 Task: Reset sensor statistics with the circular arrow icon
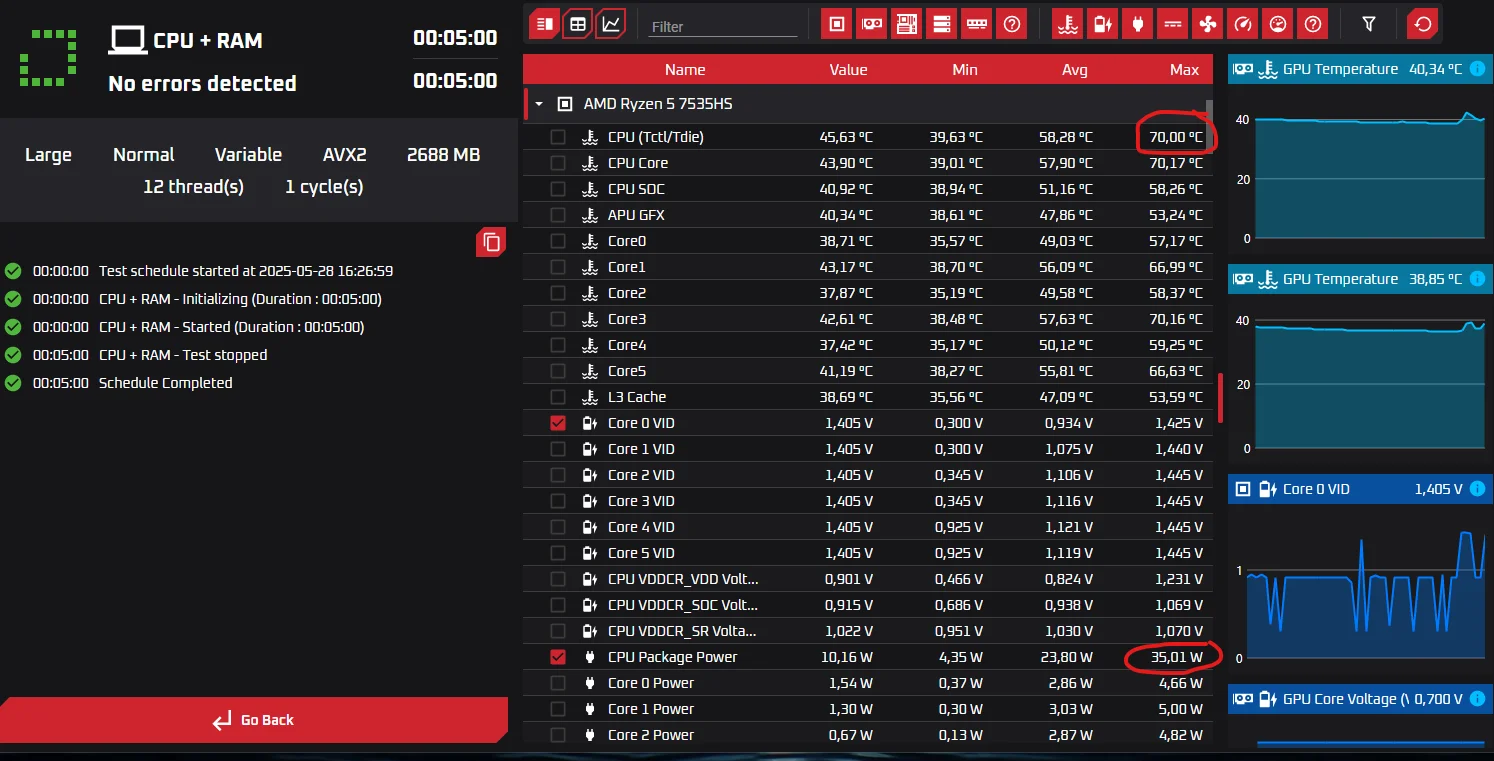coord(1422,24)
